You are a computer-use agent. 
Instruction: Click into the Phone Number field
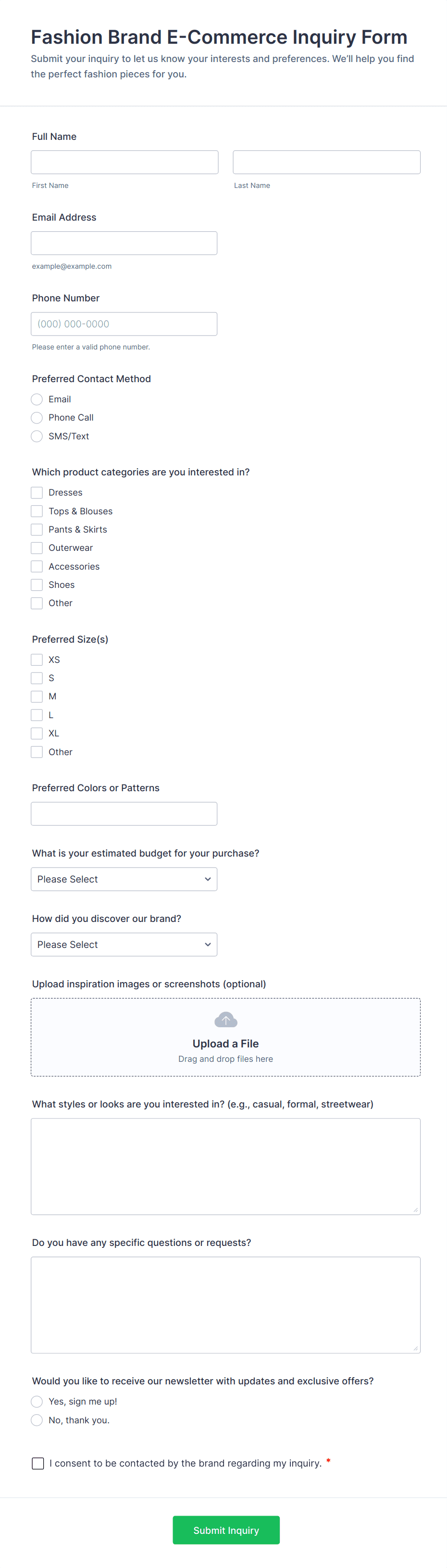(124, 324)
